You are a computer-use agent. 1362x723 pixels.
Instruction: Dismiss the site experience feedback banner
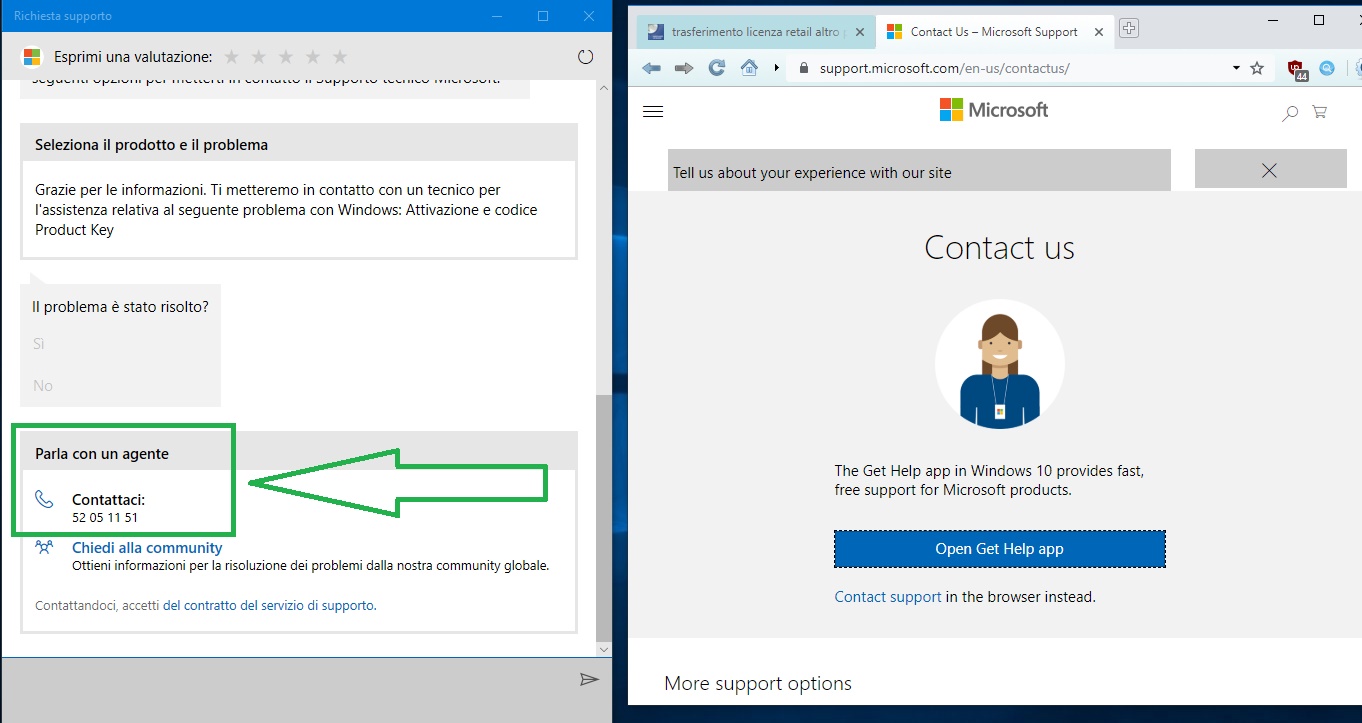pos(1270,170)
